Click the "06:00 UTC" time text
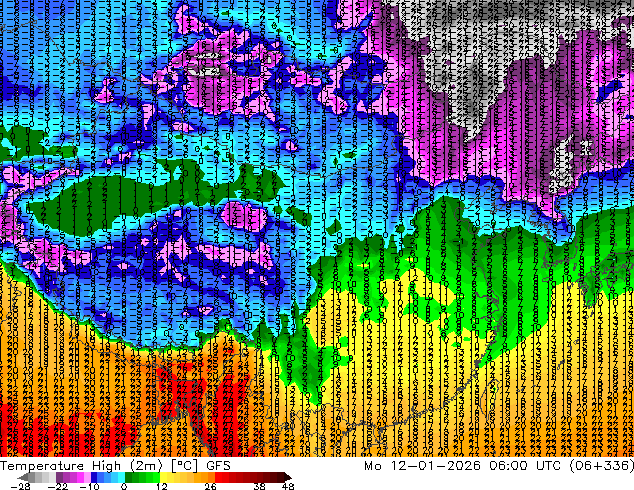The width and height of the screenshot is (634, 490). [x=525, y=466]
